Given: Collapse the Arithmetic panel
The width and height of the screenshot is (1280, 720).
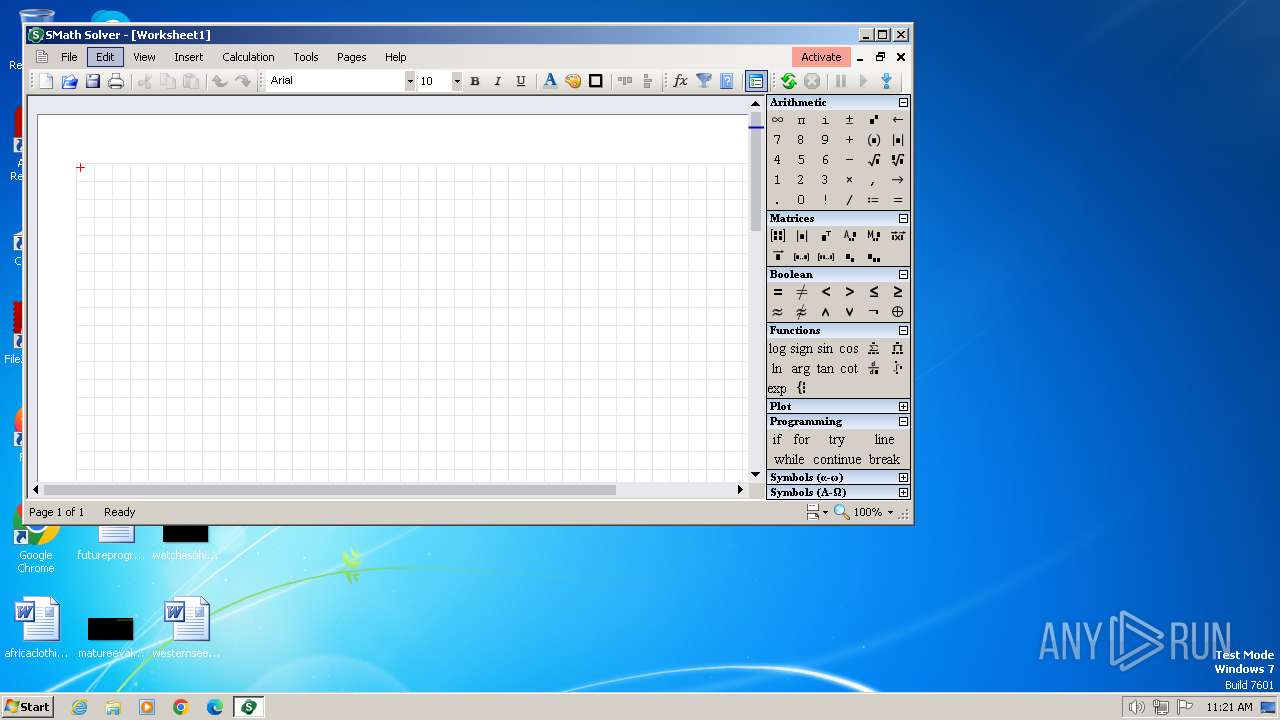Looking at the screenshot, I should pyautogui.click(x=903, y=102).
